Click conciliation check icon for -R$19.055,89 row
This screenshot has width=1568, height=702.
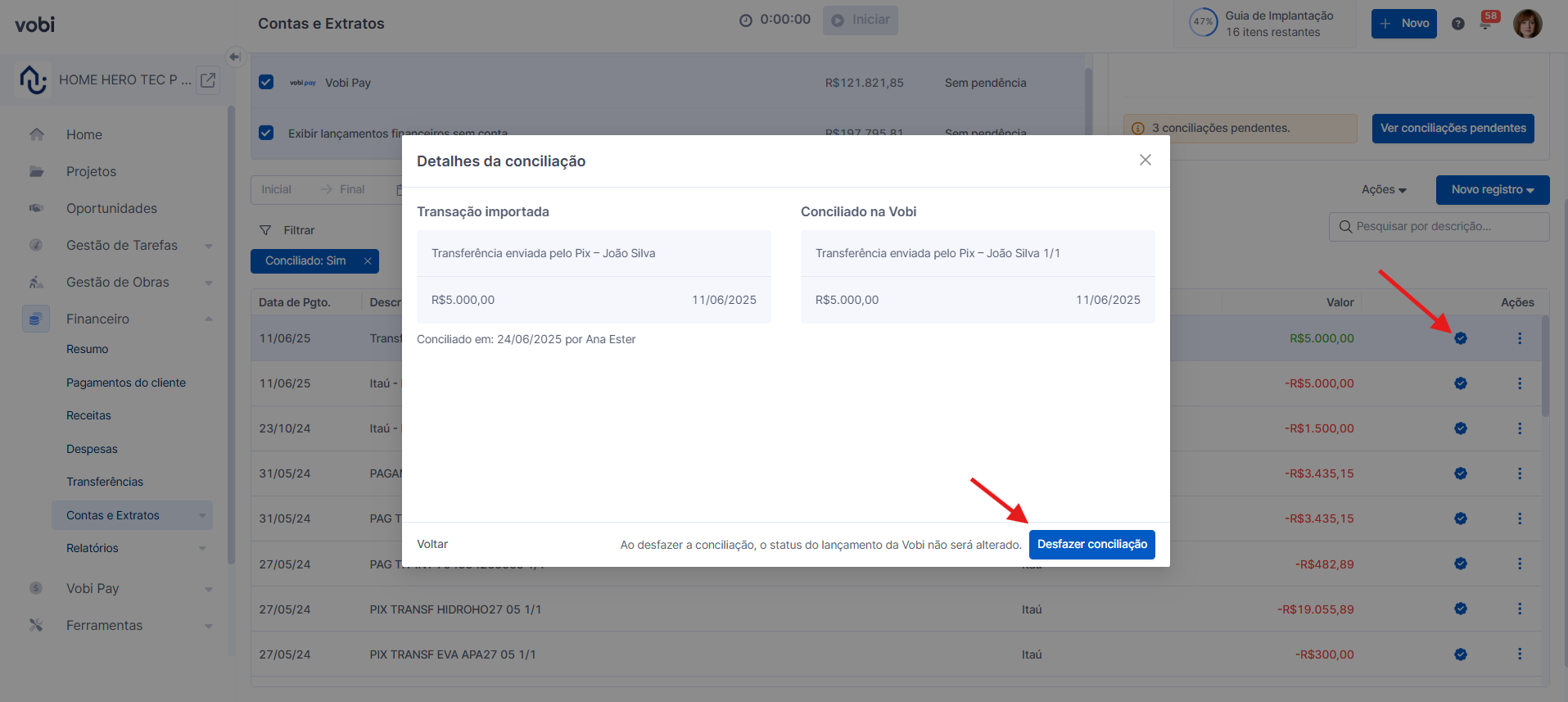[x=1460, y=609]
